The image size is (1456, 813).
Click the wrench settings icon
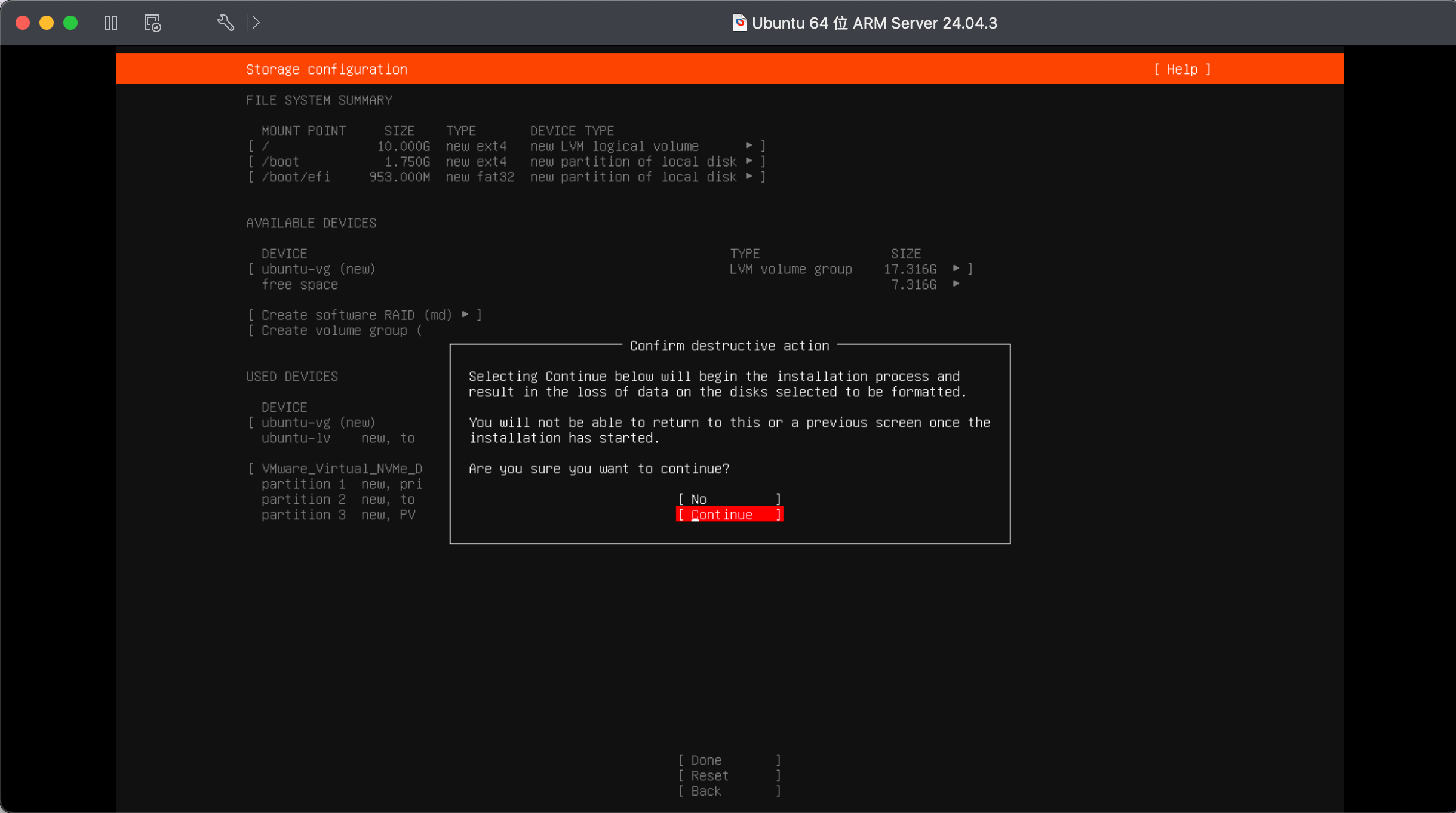(225, 23)
